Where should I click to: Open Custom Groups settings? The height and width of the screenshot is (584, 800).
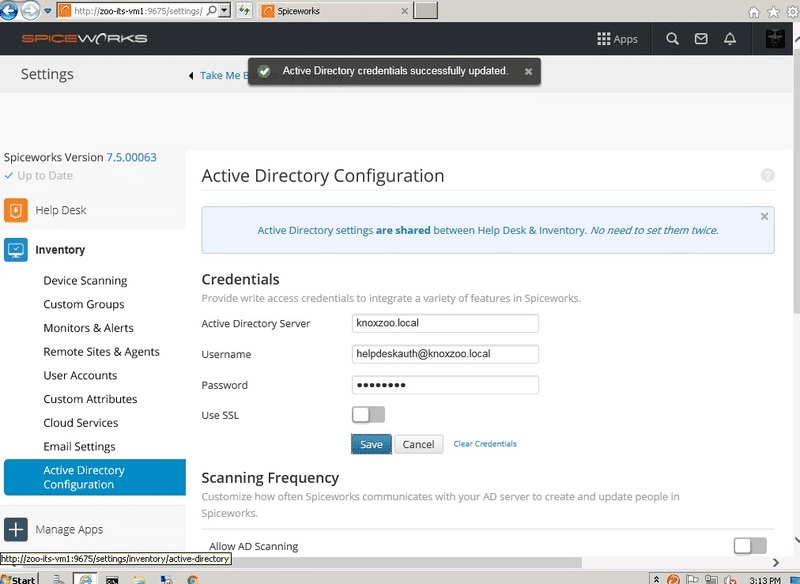coord(84,304)
